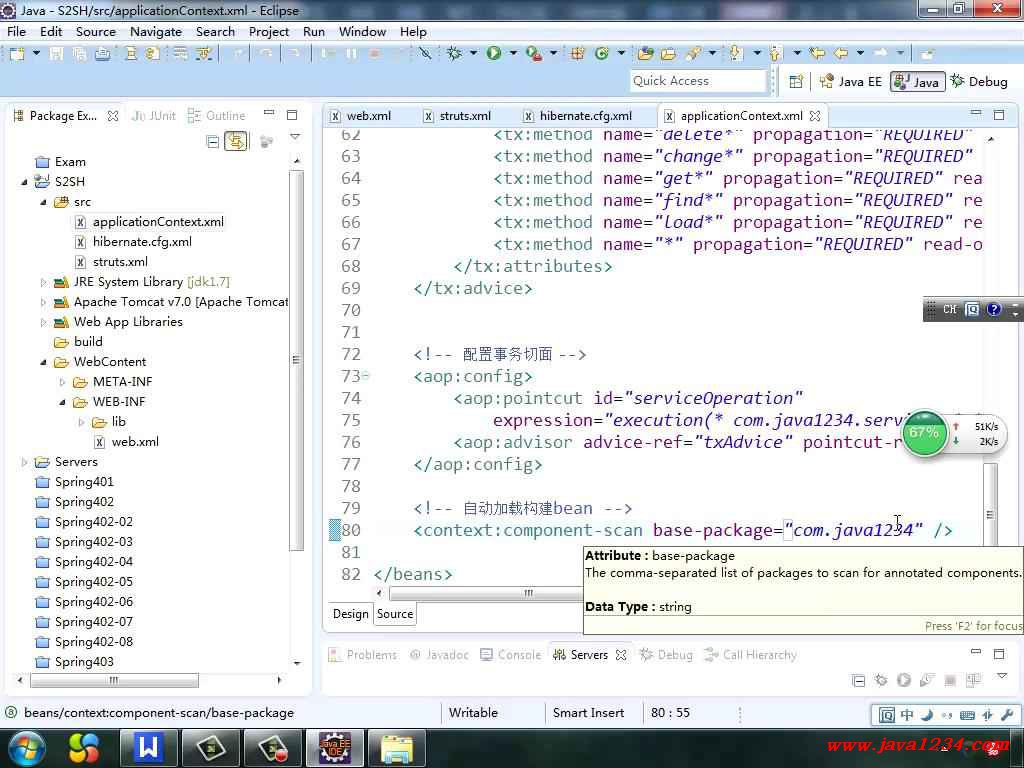Open the Debug configurations dropdown arrow

473,54
